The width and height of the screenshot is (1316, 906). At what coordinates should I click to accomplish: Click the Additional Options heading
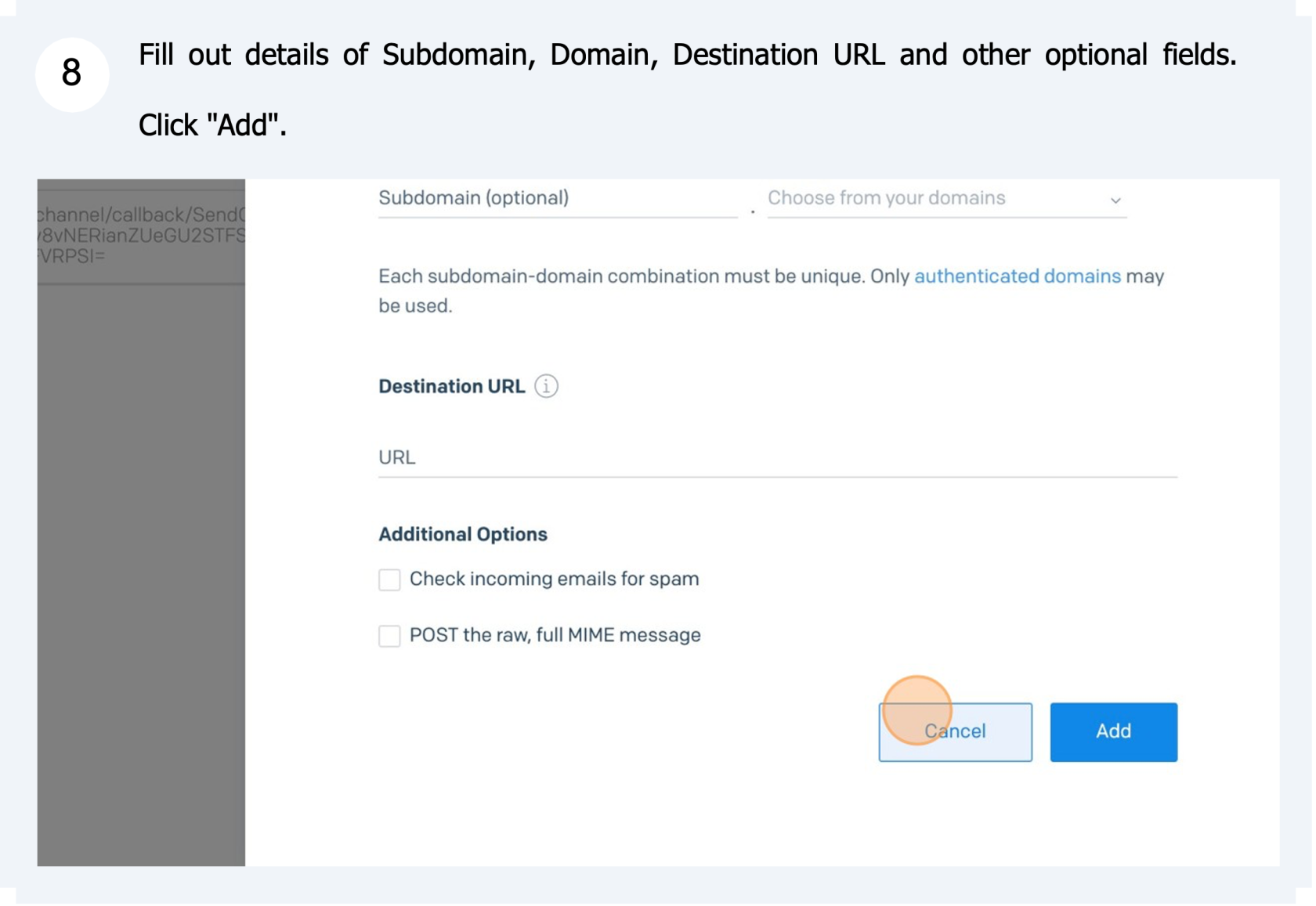465,536
